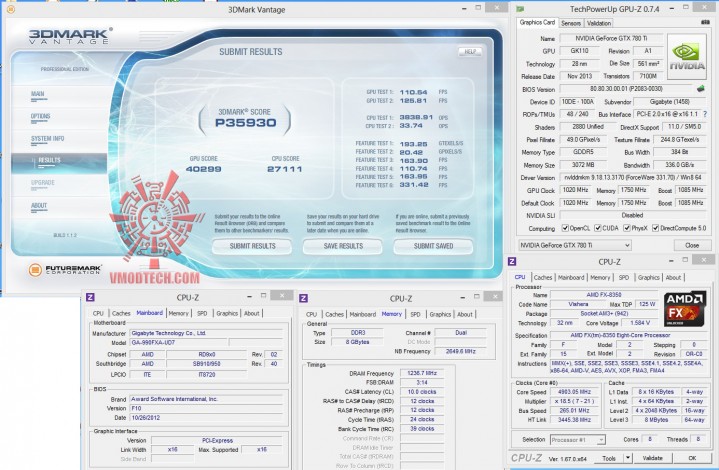Open SPD tab in the CPU-Z CPU window
The image size is (719, 470).
coord(624,277)
